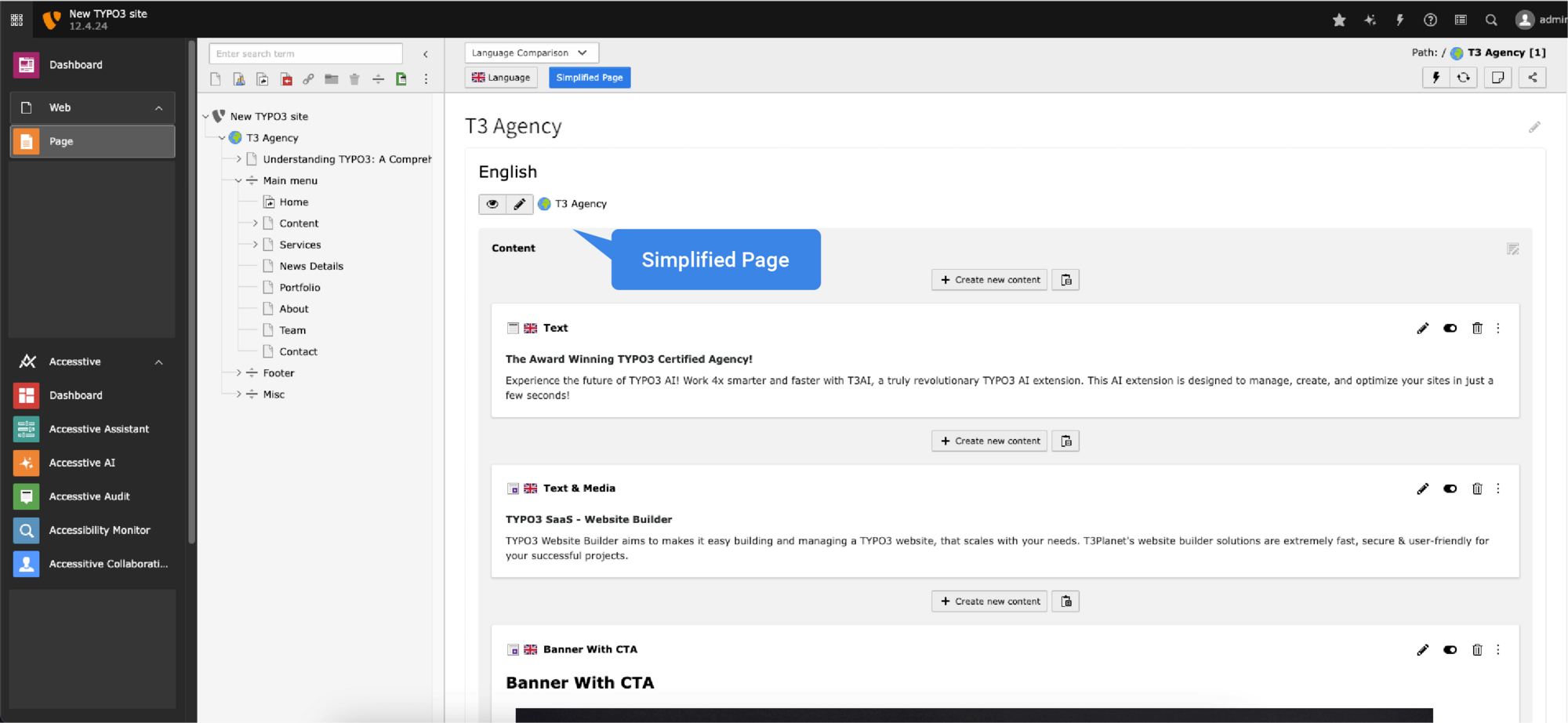Viewport: 1568px width, 723px height.
Task: Click the Simplified Page button
Action: 590,78
